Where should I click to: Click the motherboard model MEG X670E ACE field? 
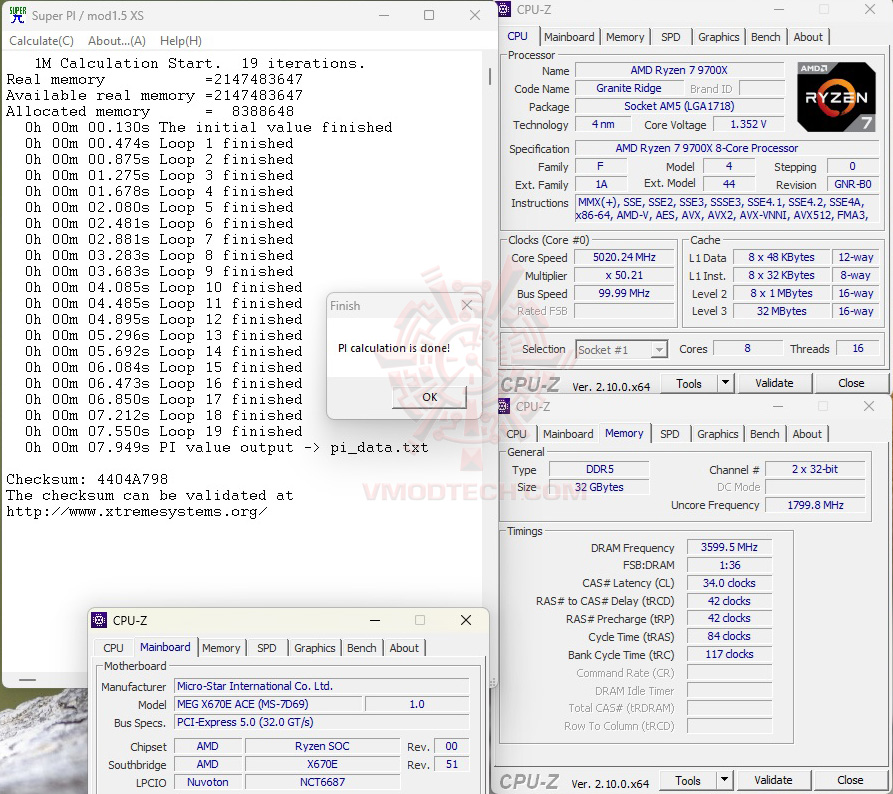(268, 704)
